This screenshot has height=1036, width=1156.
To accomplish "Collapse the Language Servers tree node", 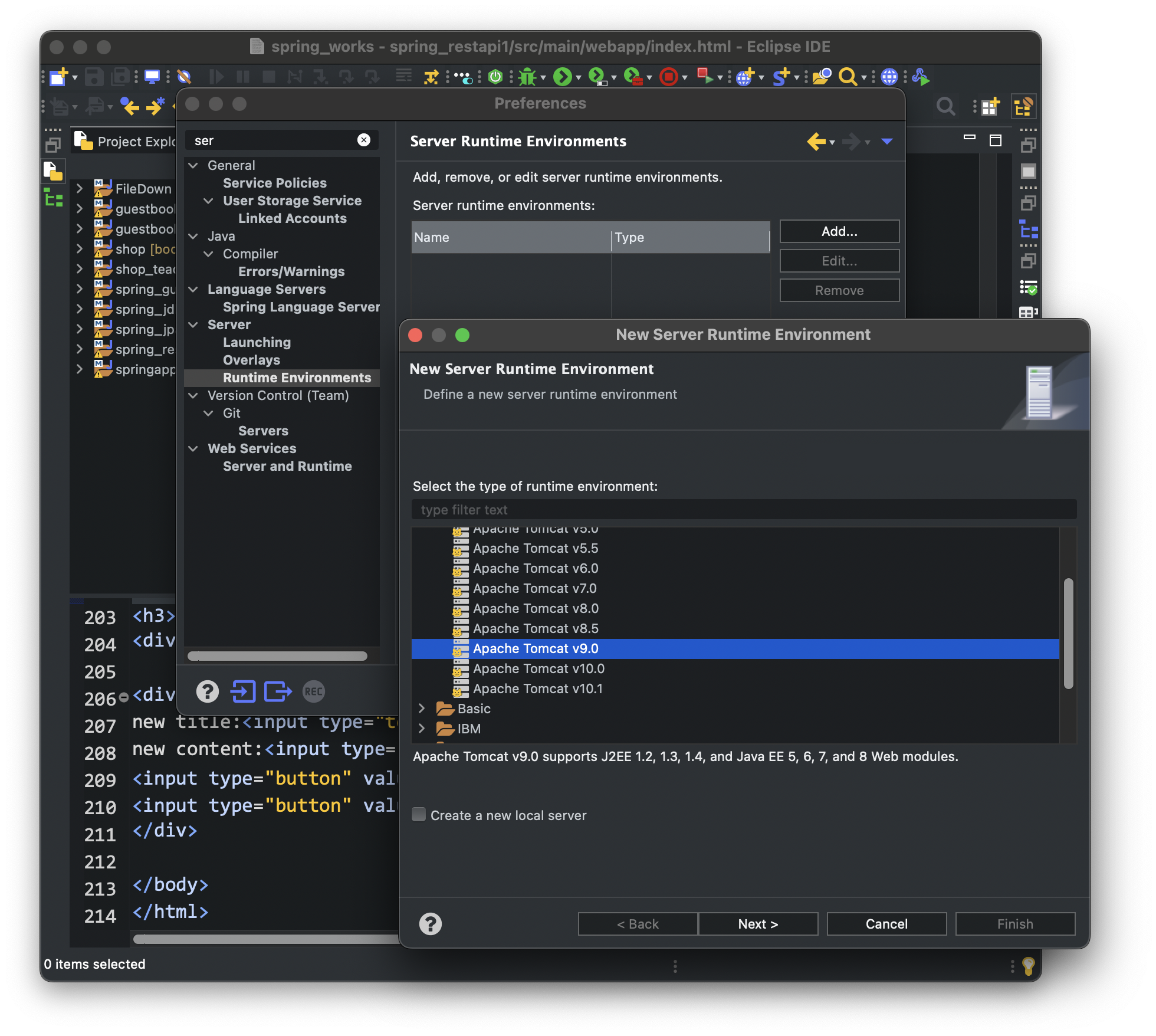I will [x=193, y=289].
